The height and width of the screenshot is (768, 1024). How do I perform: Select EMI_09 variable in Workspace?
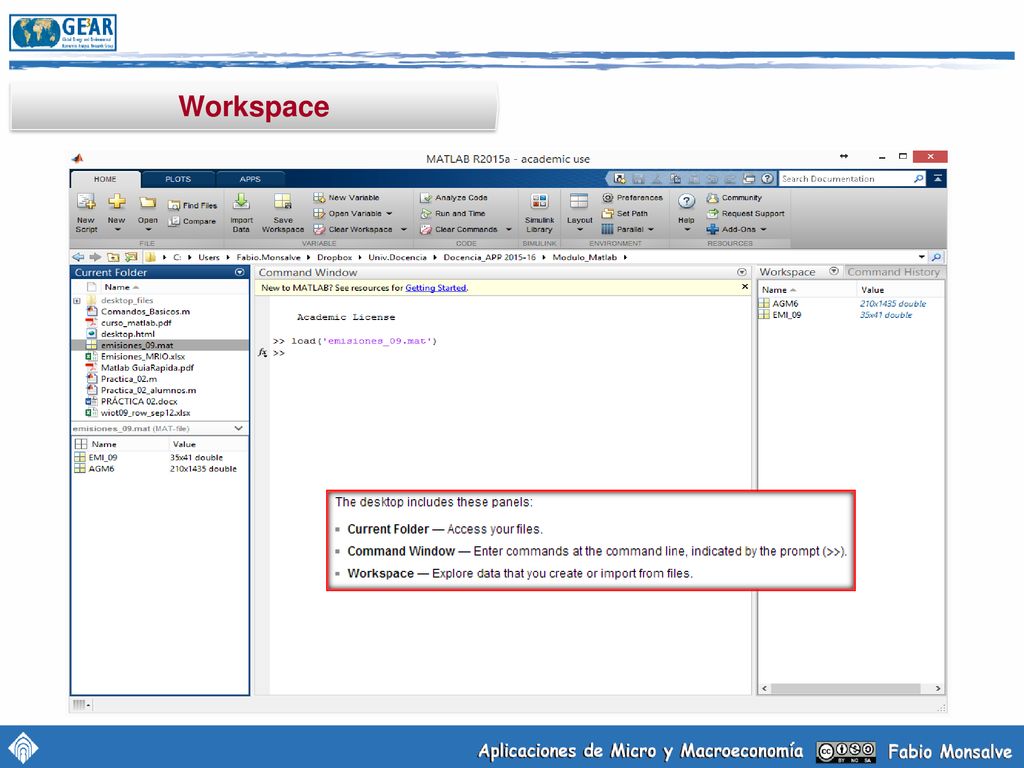point(786,315)
